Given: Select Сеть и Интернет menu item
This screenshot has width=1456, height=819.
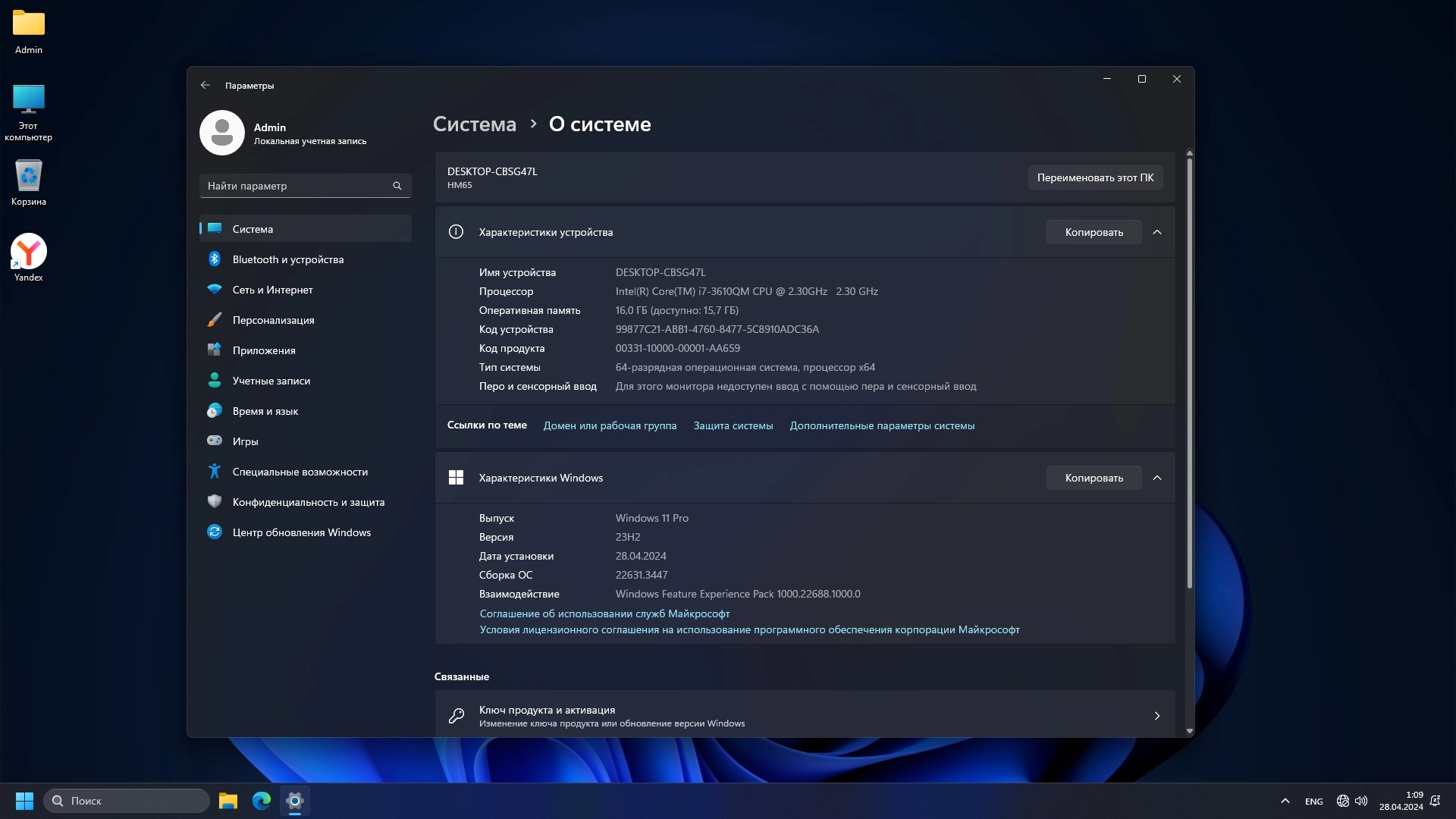Looking at the screenshot, I should click(272, 290).
